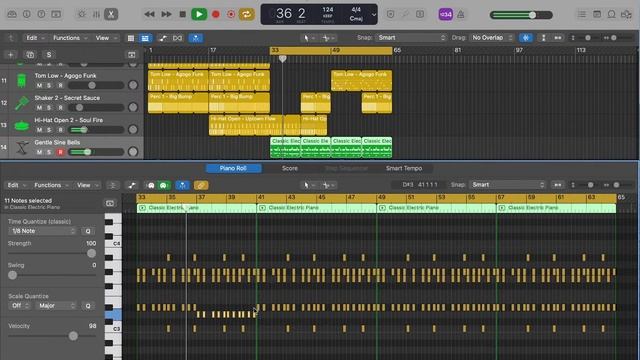The height and width of the screenshot is (360, 640).
Task: Switch tracks area to grid view icon
Action: coord(131,38)
